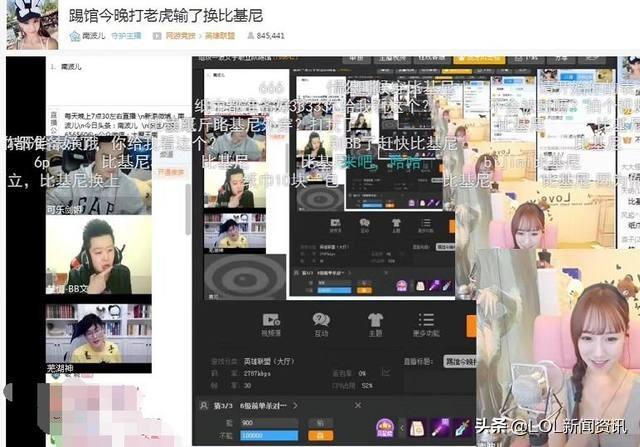Screen dimensions: 640x447
Task: Click the streamer name 南波儿 in header
Action: [x=94, y=35]
